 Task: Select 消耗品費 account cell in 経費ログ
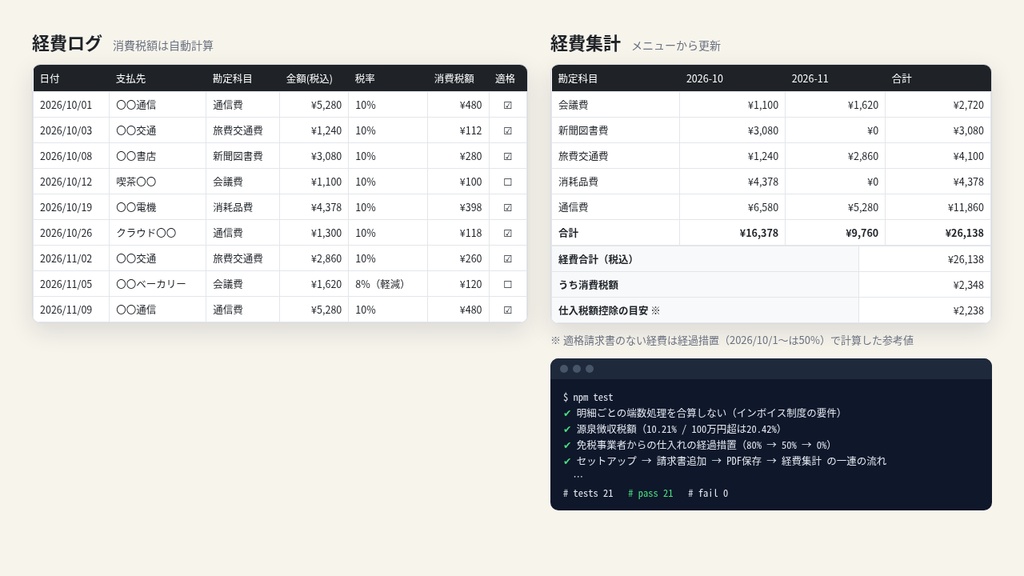click(242, 208)
